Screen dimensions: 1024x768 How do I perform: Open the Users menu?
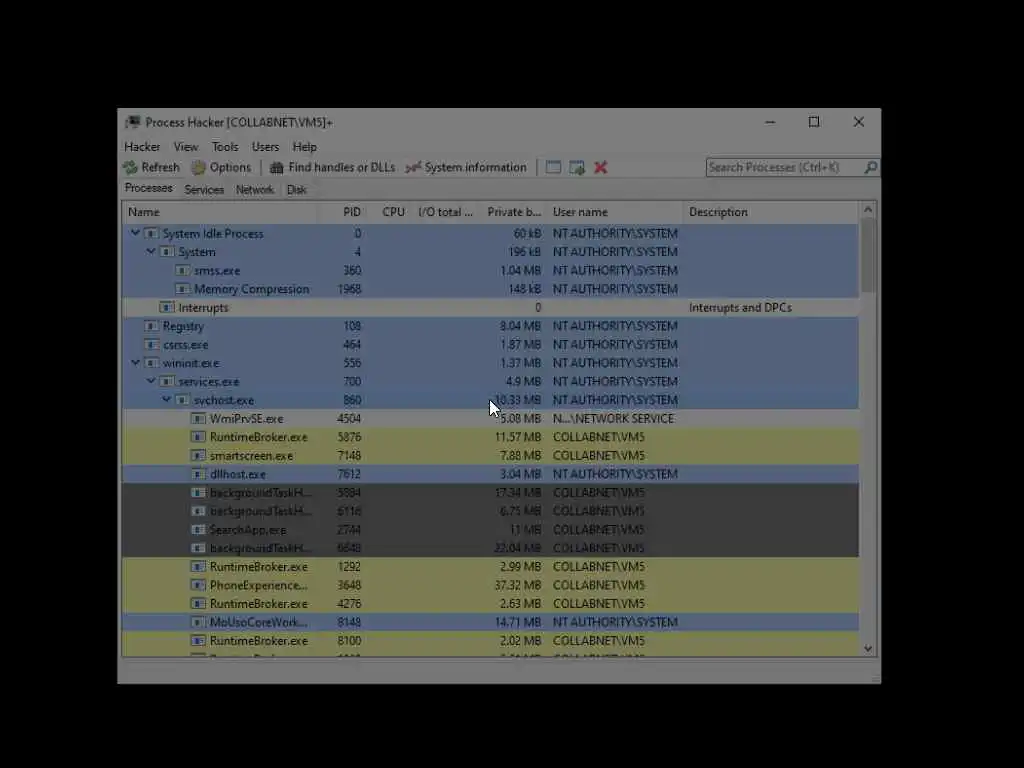tap(265, 147)
